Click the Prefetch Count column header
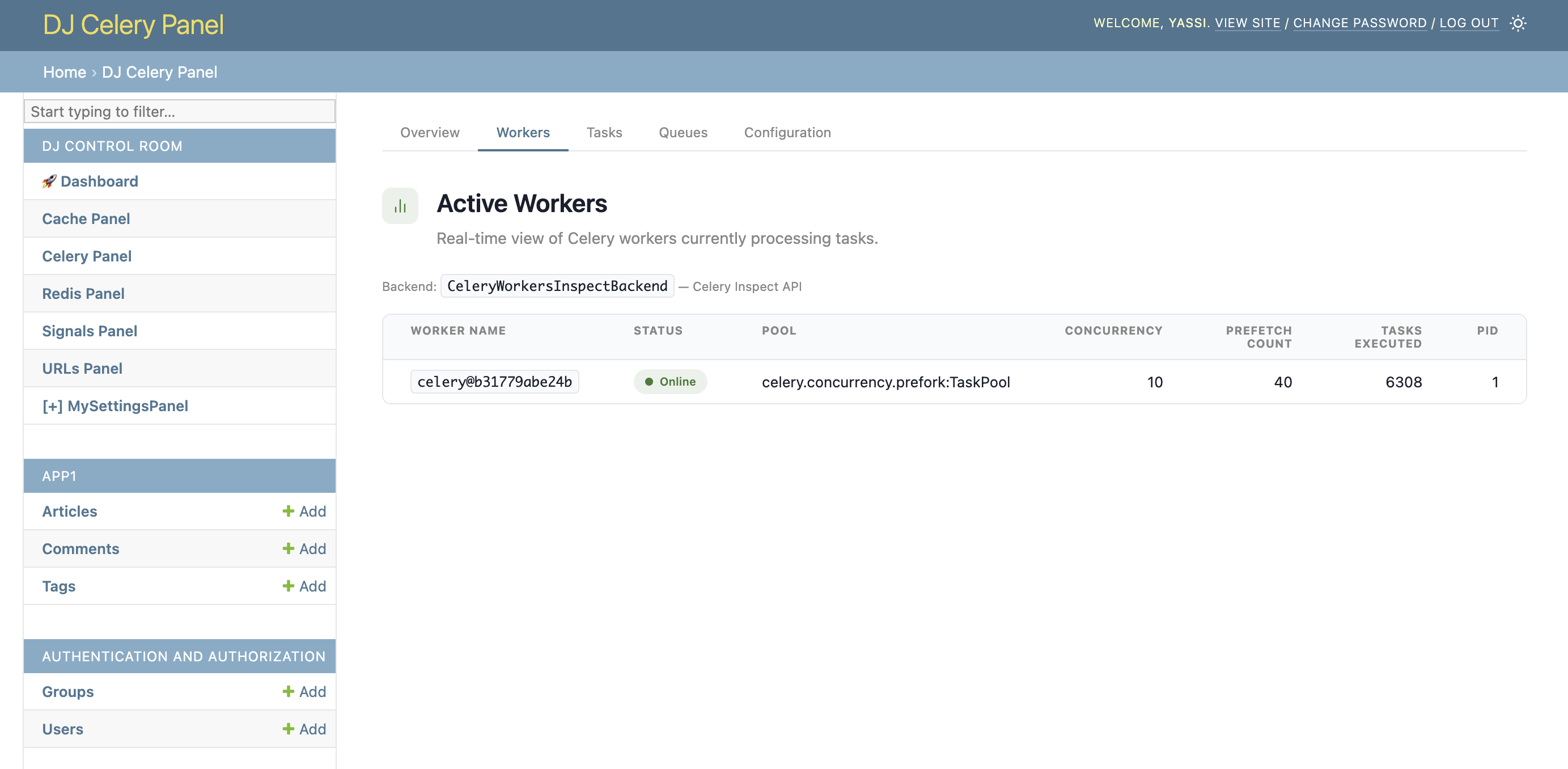Image resolution: width=1568 pixels, height=769 pixels. (x=1258, y=337)
